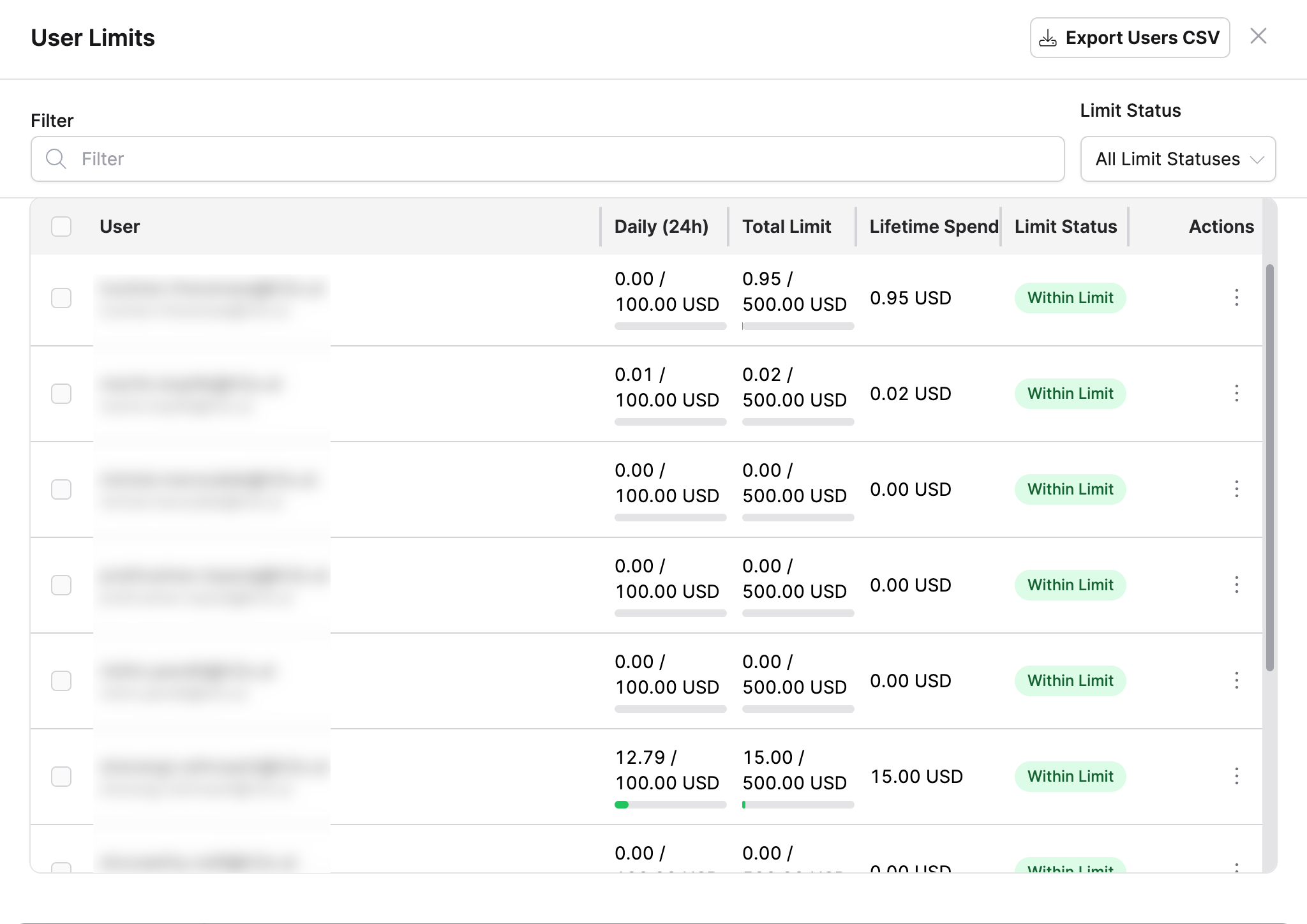
Task: Open actions menu for 0.95 USD row
Action: [x=1237, y=298]
